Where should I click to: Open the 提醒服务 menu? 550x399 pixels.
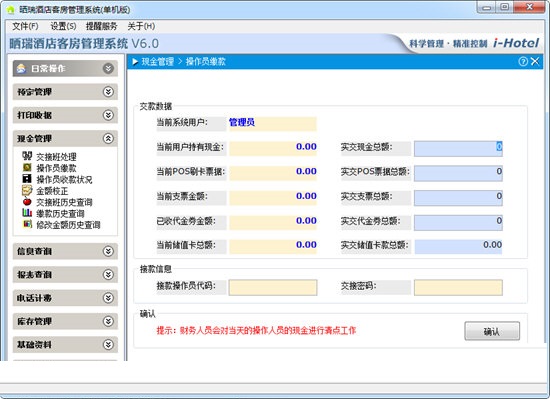coord(101,26)
